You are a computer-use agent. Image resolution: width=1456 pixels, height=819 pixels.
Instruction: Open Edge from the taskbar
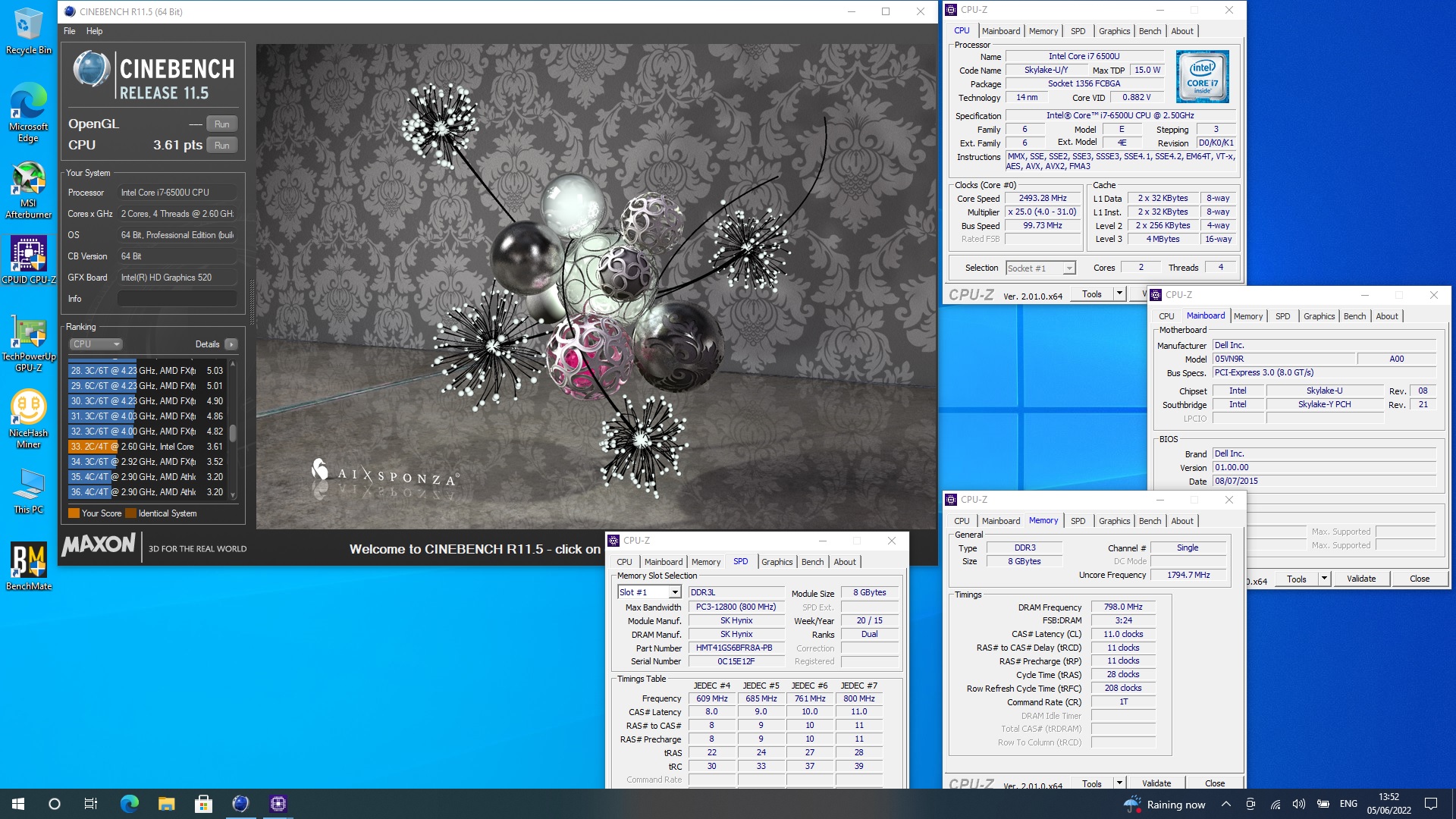pos(130,804)
